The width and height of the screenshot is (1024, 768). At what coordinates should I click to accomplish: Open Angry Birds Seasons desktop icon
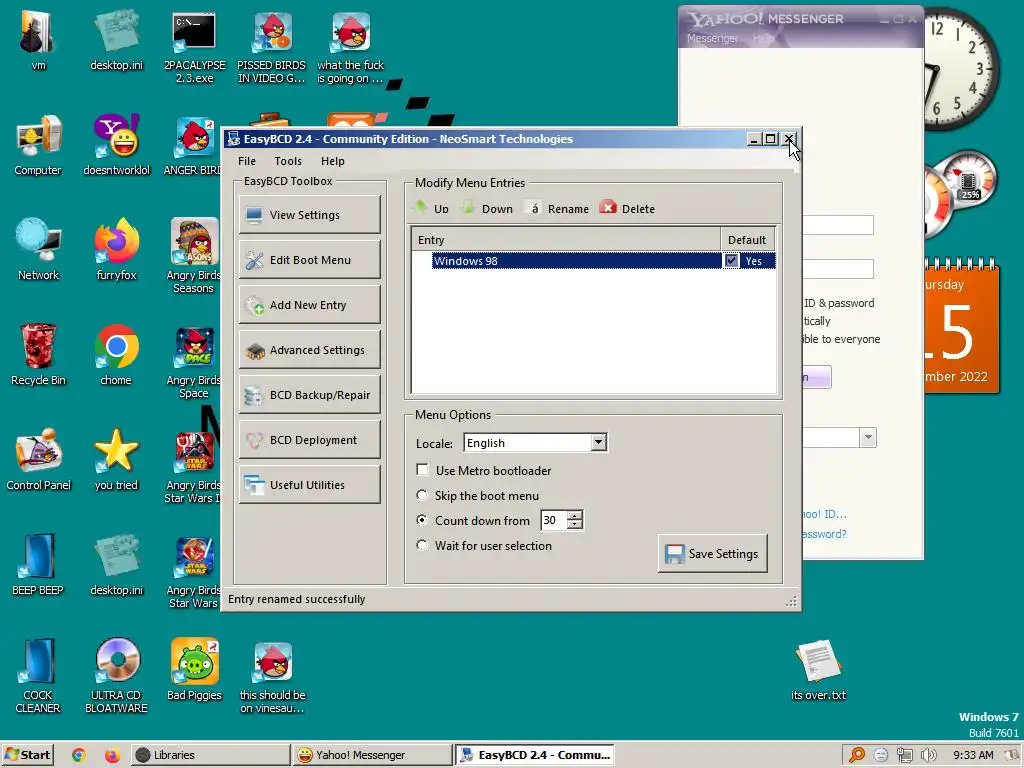(194, 256)
